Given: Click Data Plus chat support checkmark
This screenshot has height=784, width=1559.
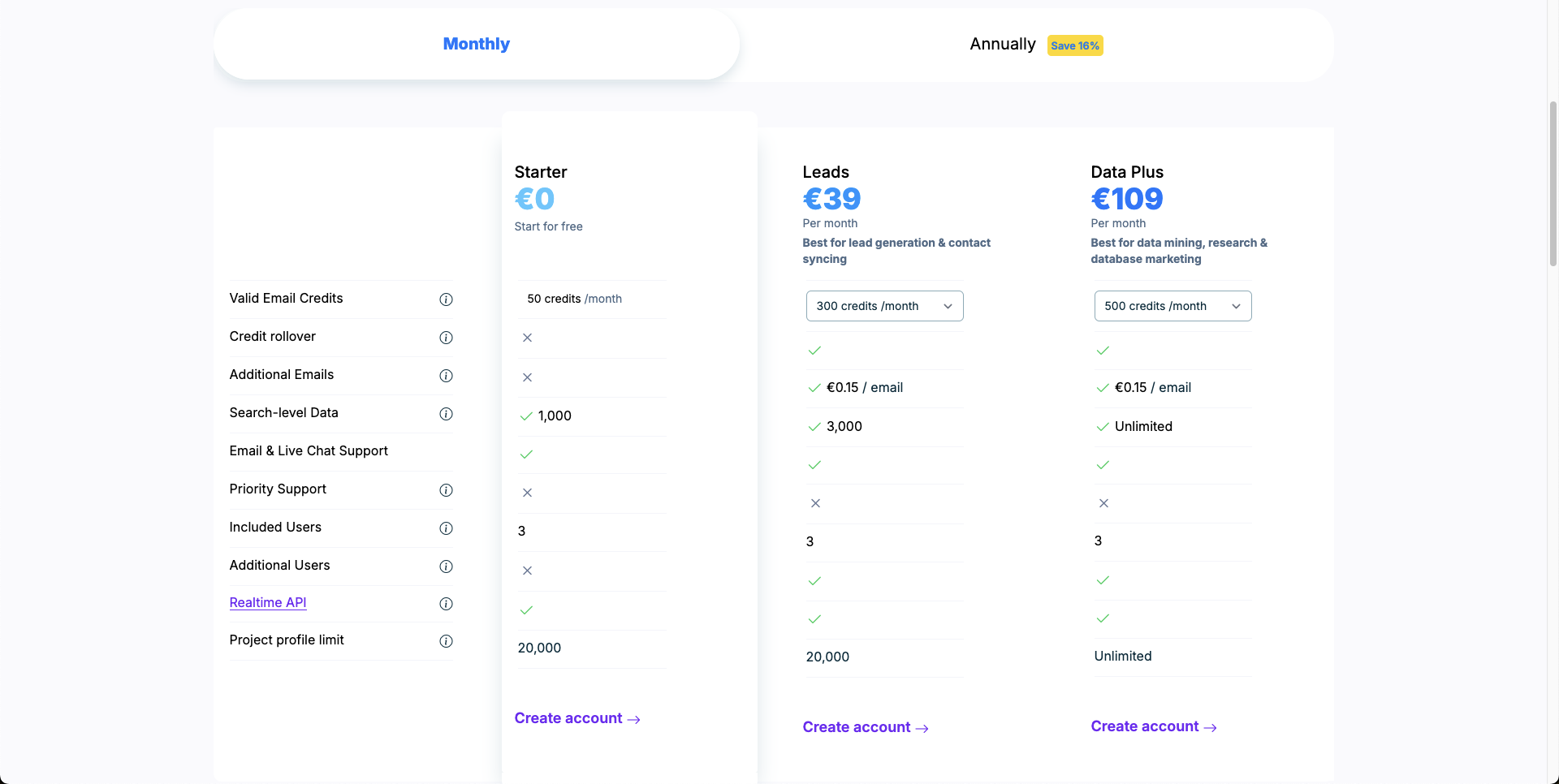Looking at the screenshot, I should [1103, 465].
